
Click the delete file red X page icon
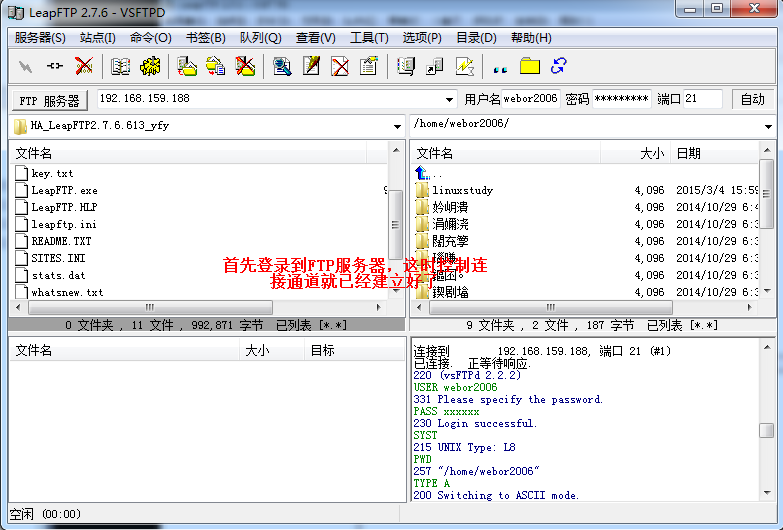click(340, 66)
